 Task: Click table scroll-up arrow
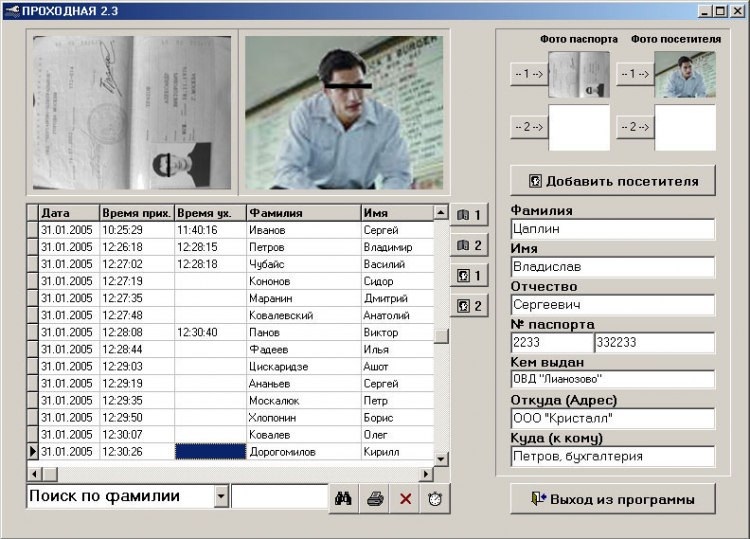[441, 212]
